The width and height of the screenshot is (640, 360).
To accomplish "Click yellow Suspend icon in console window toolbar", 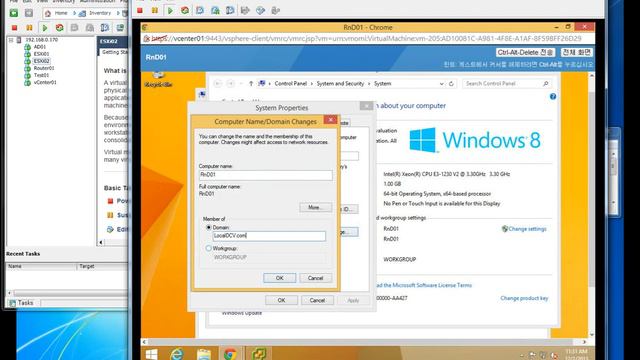I will pyautogui.click(x=154, y=11).
